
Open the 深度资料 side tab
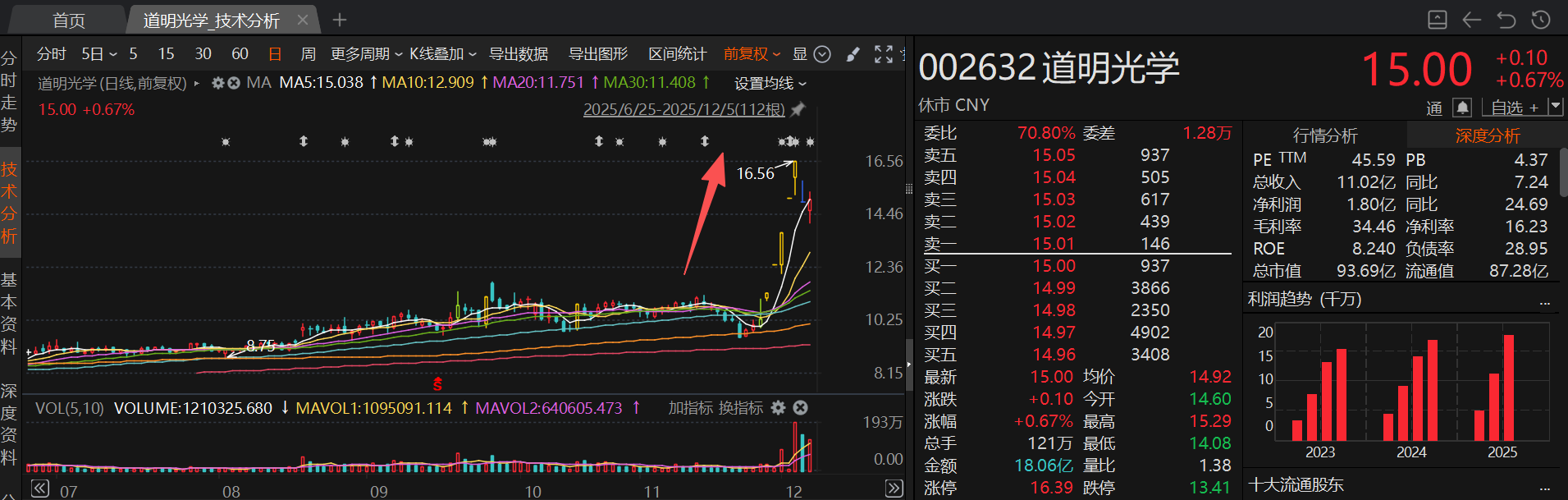tap(9, 424)
